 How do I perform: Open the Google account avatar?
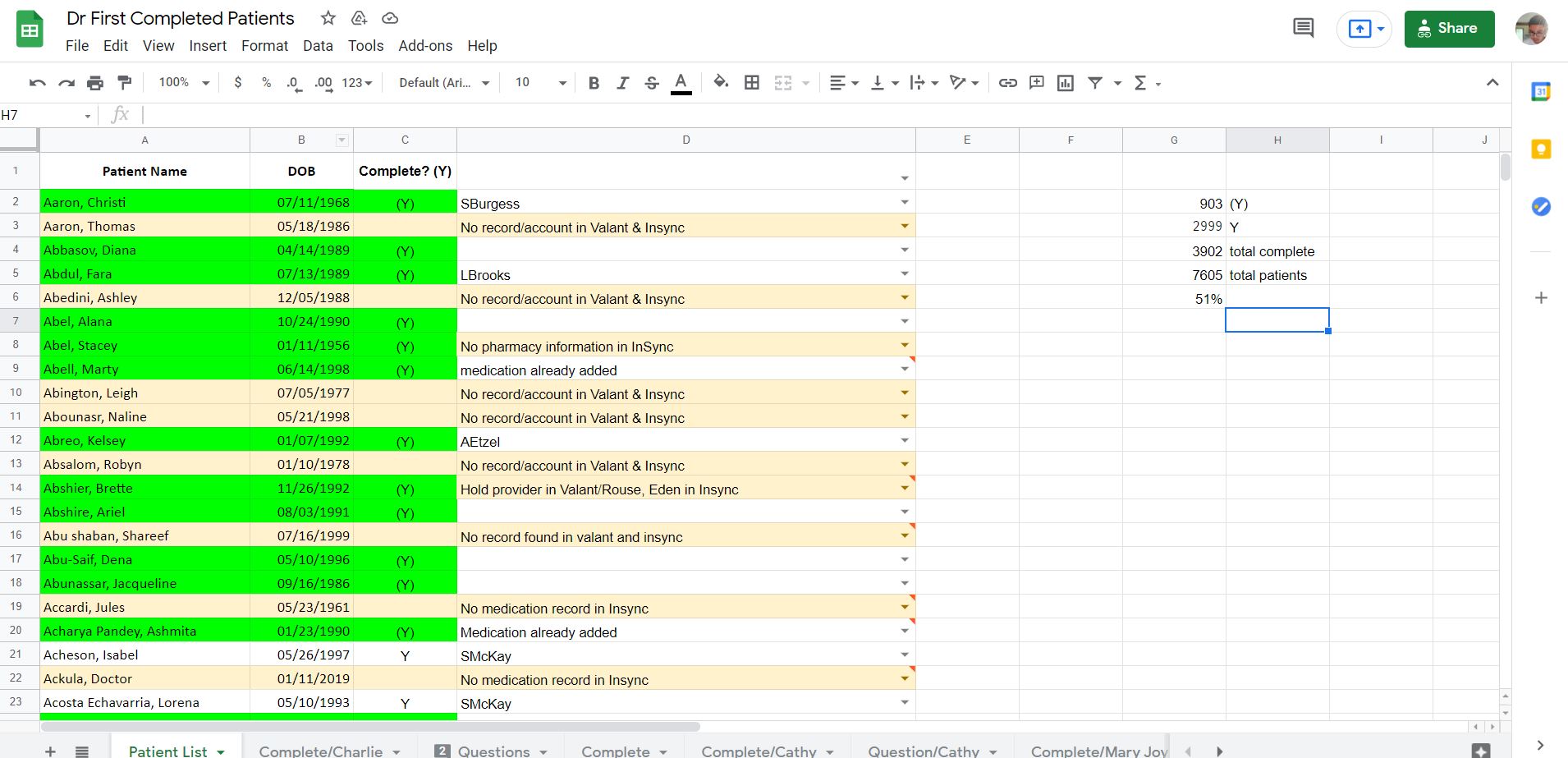pyautogui.click(x=1532, y=29)
